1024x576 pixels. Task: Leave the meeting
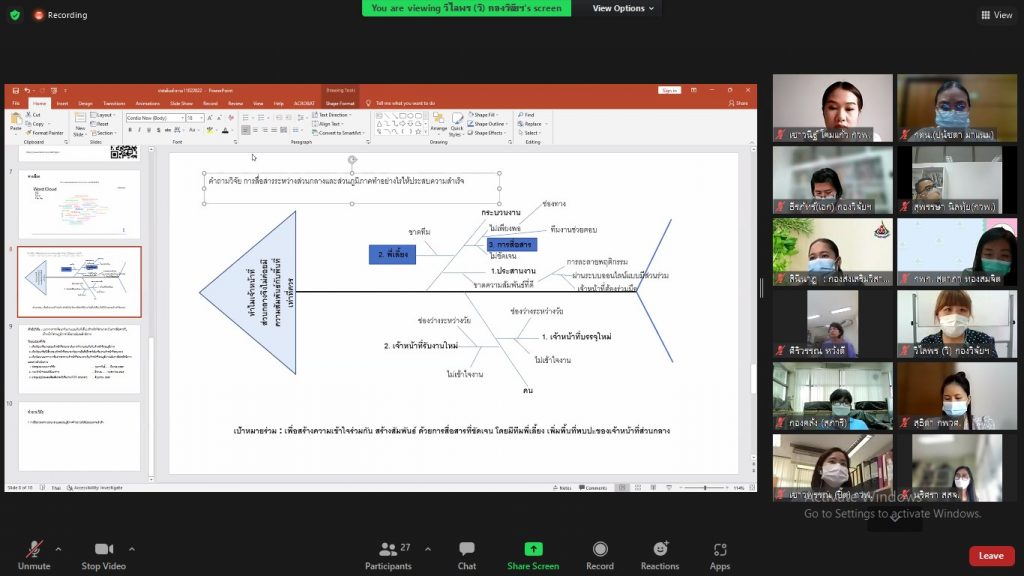click(991, 556)
